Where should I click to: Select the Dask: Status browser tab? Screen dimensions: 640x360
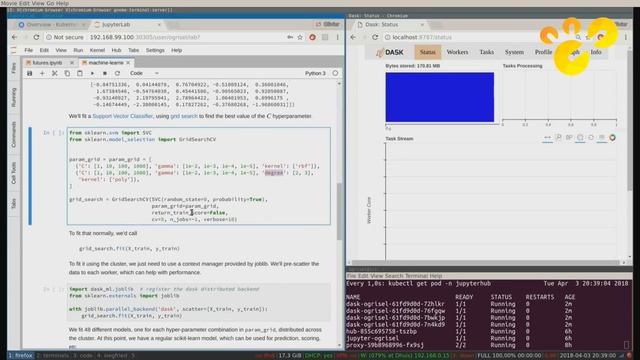click(391, 24)
